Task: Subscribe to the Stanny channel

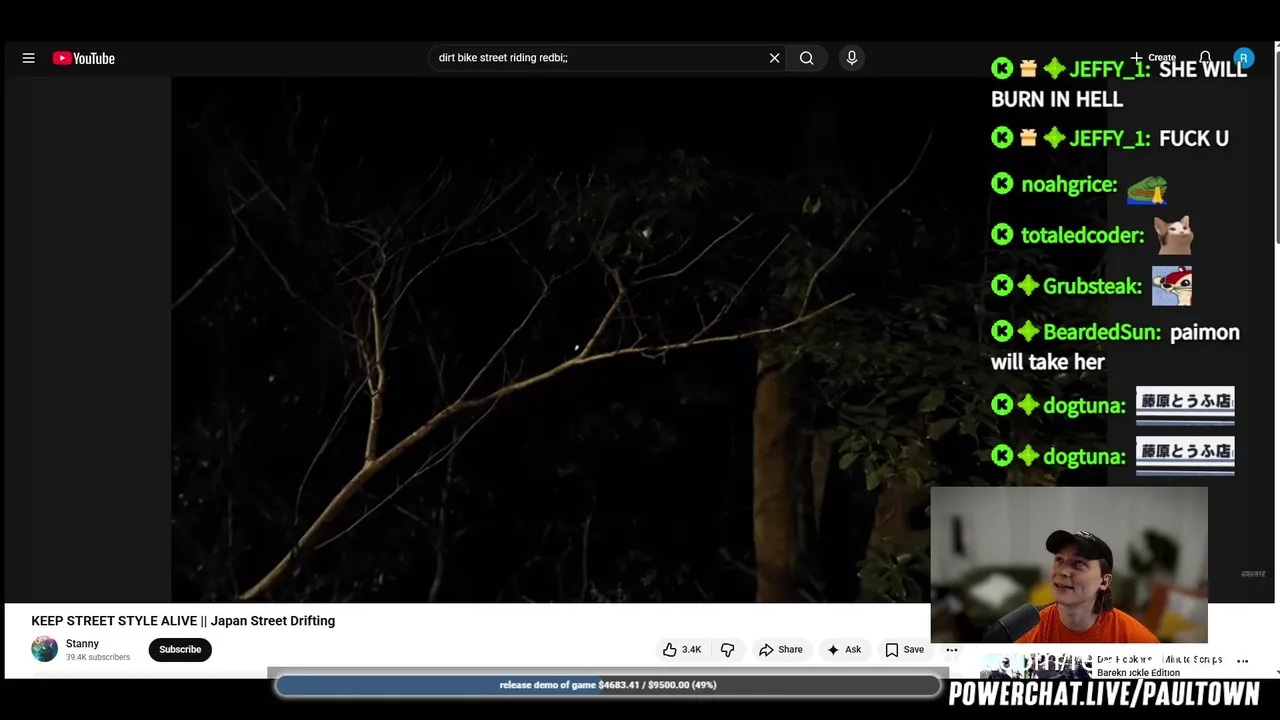Action: [180, 649]
